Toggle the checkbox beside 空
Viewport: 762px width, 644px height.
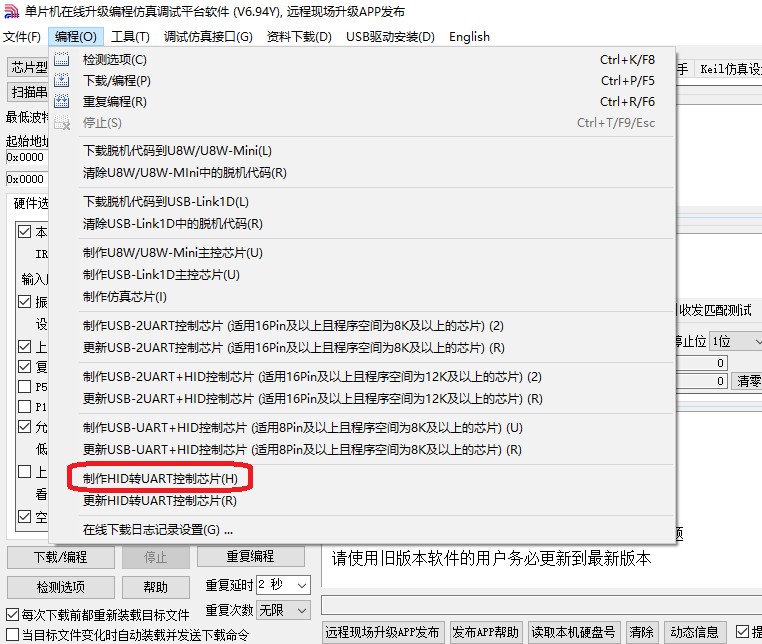tap(24, 516)
